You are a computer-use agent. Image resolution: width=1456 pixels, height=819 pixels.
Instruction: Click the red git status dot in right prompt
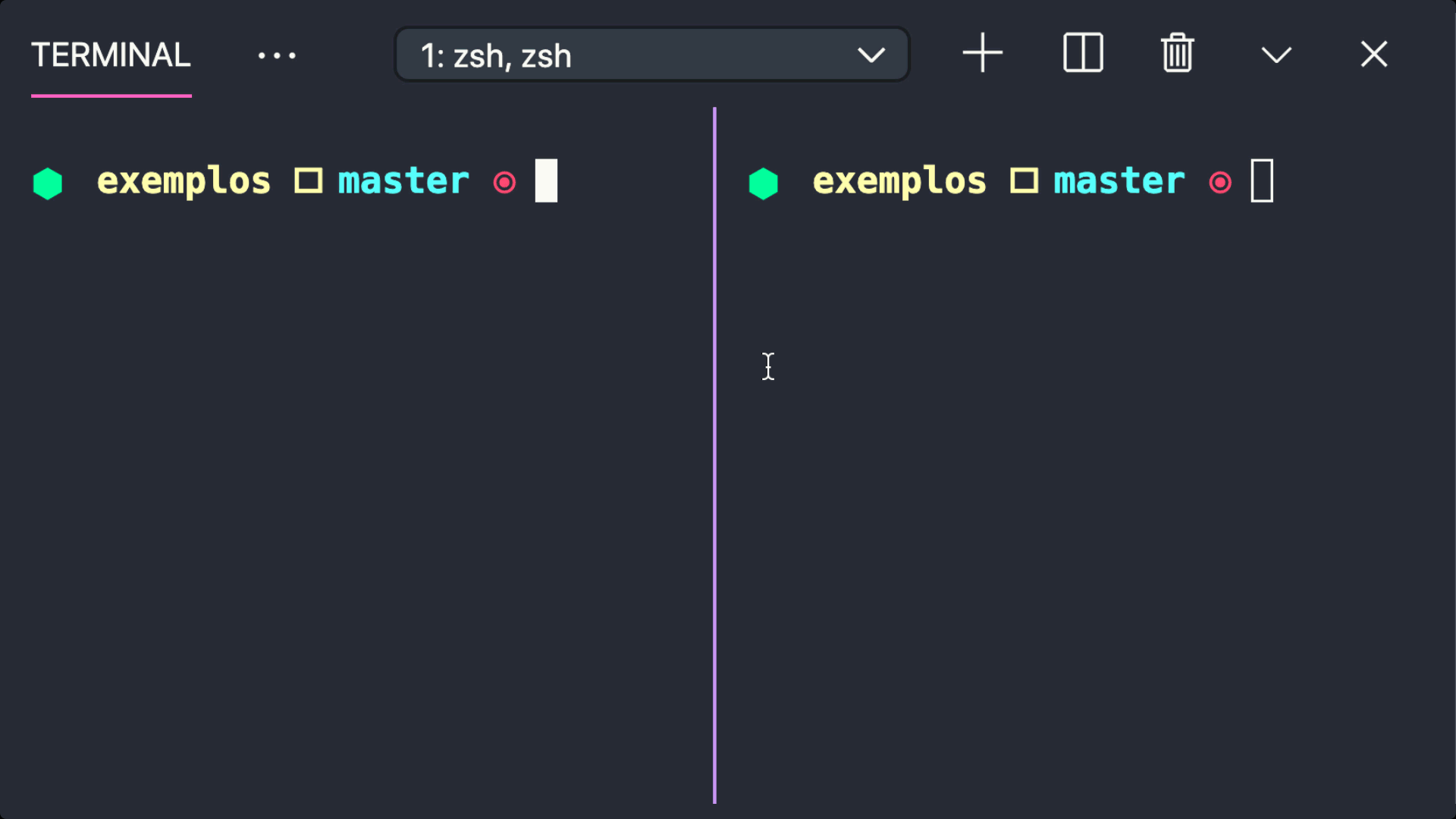pyautogui.click(x=1220, y=182)
